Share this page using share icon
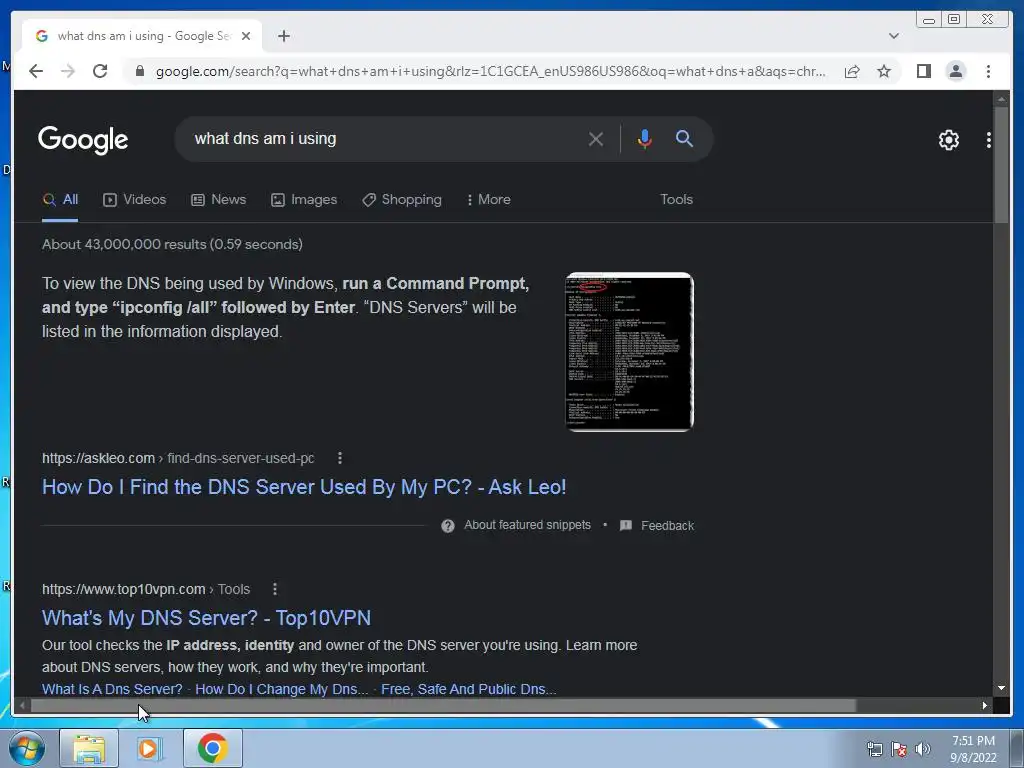Image resolution: width=1024 pixels, height=768 pixels. [852, 71]
